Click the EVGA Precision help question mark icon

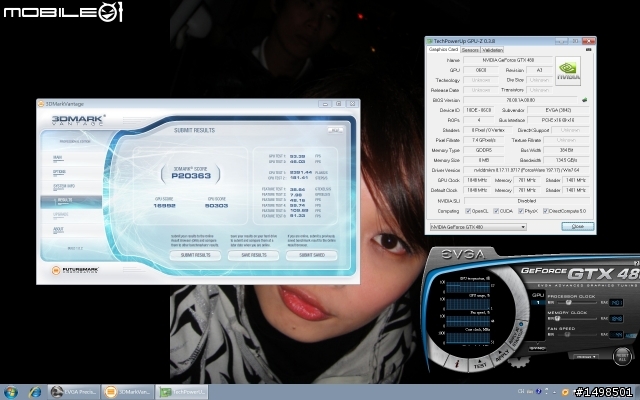point(636,263)
